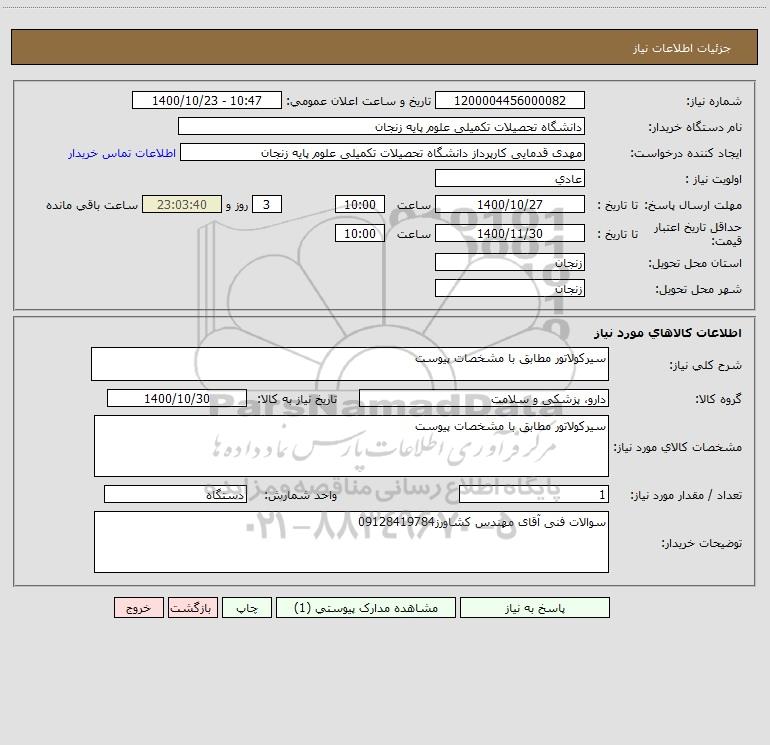Click label ایجاد کننده درخواست
This screenshot has height=745, width=770.
(686, 153)
